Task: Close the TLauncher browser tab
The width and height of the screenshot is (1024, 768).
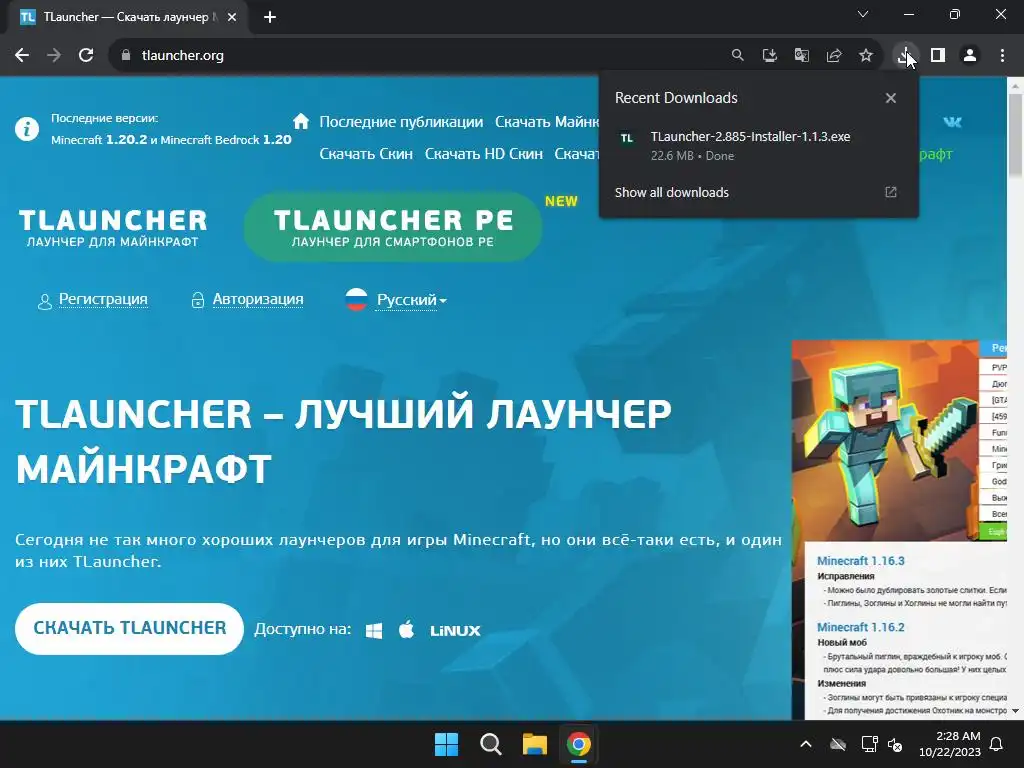Action: 232,18
